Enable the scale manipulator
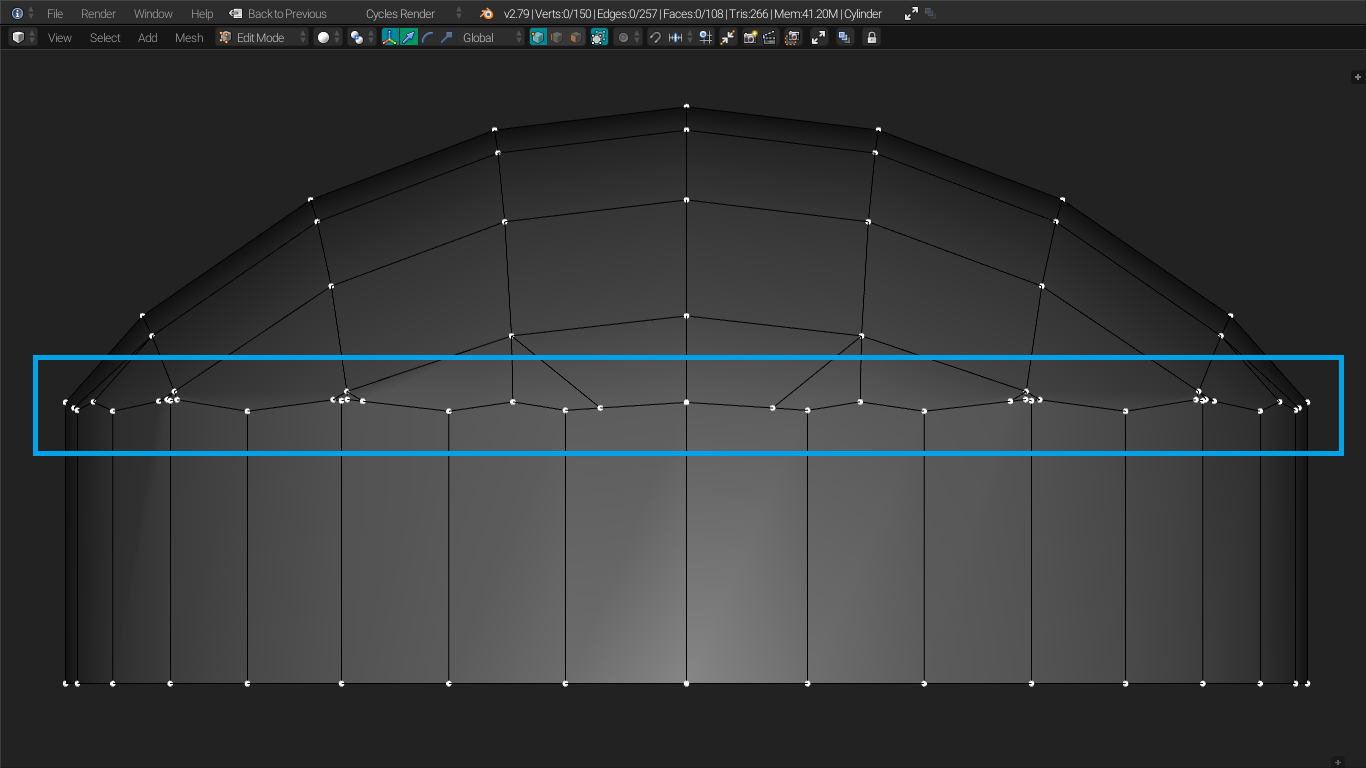The width and height of the screenshot is (1366, 768). 446,37
